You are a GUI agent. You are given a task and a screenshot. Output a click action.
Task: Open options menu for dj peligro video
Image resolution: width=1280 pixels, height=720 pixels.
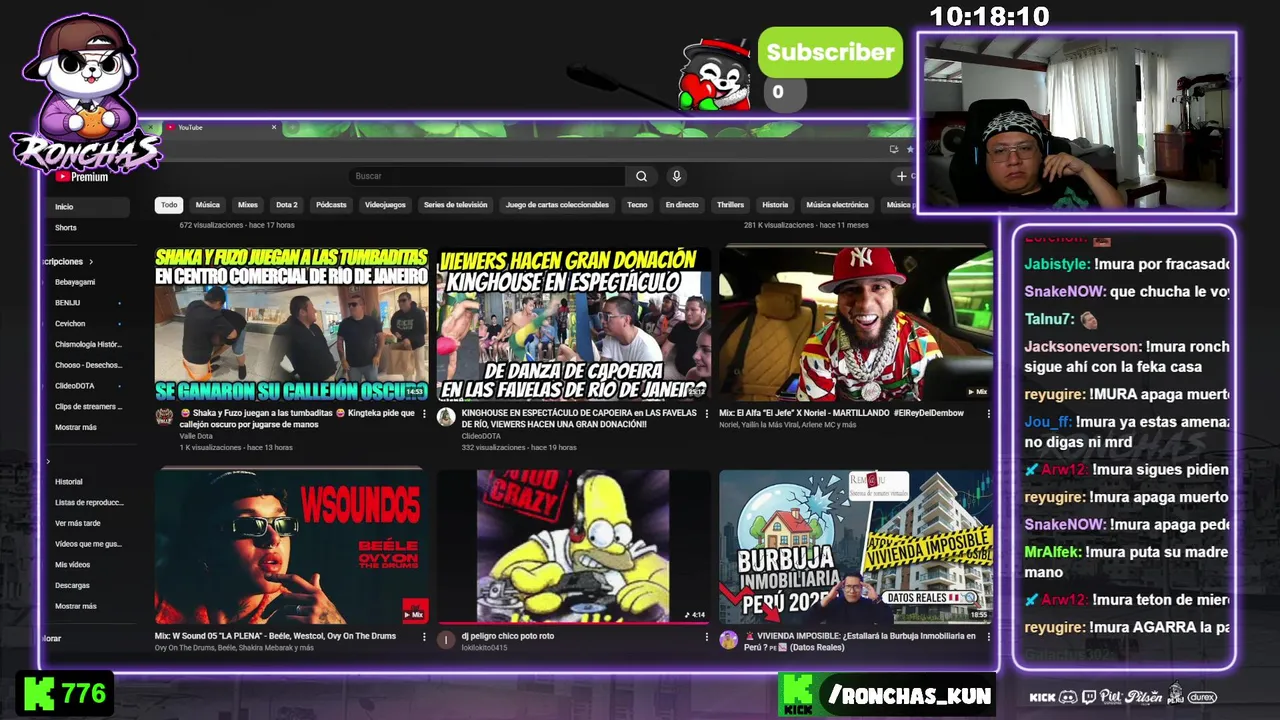point(706,637)
